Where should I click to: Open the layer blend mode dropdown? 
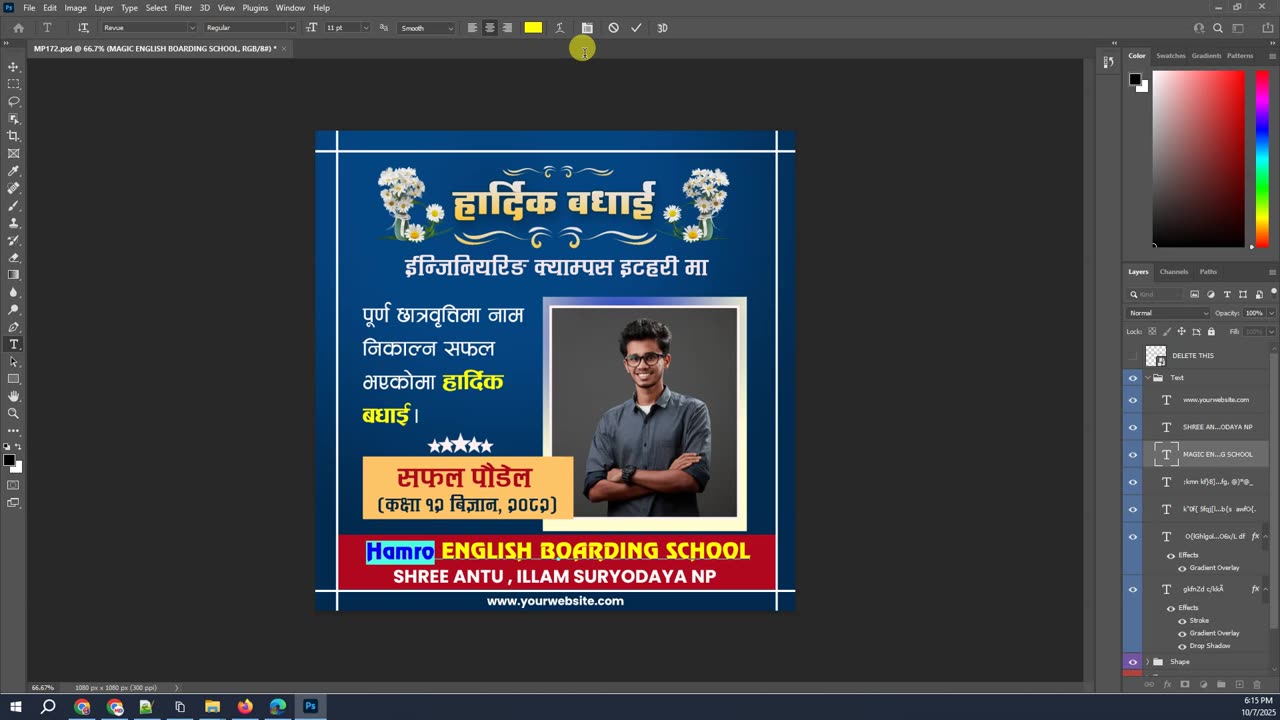pos(1168,313)
